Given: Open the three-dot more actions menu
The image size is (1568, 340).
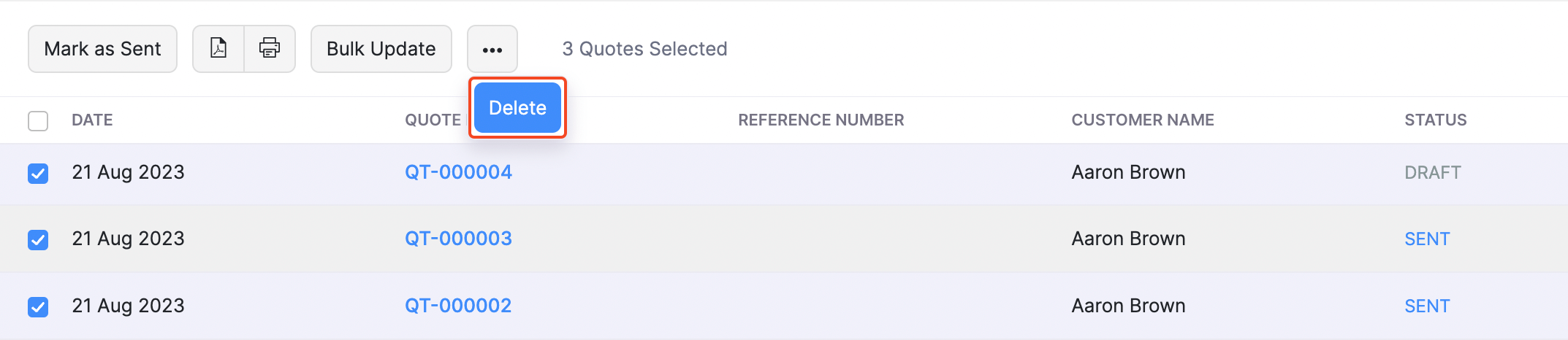Looking at the screenshot, I should [492, 50].
